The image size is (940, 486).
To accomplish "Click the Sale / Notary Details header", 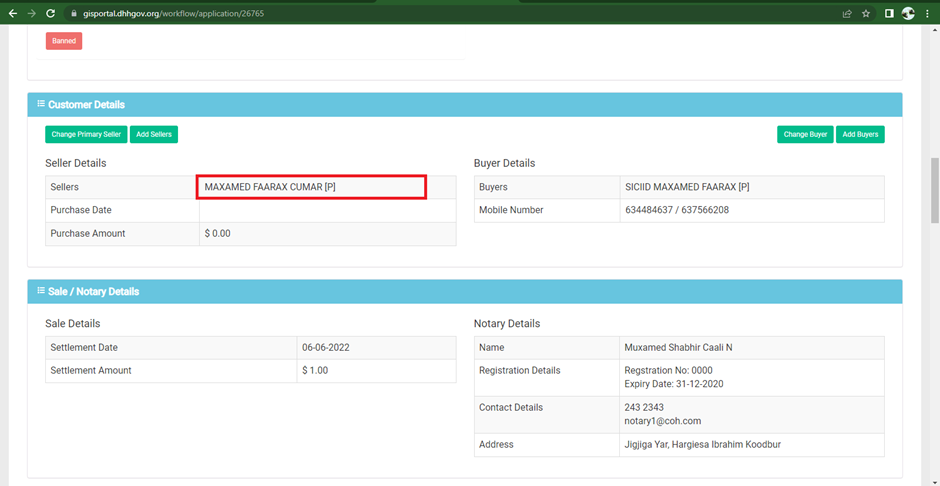I will 465,291.
